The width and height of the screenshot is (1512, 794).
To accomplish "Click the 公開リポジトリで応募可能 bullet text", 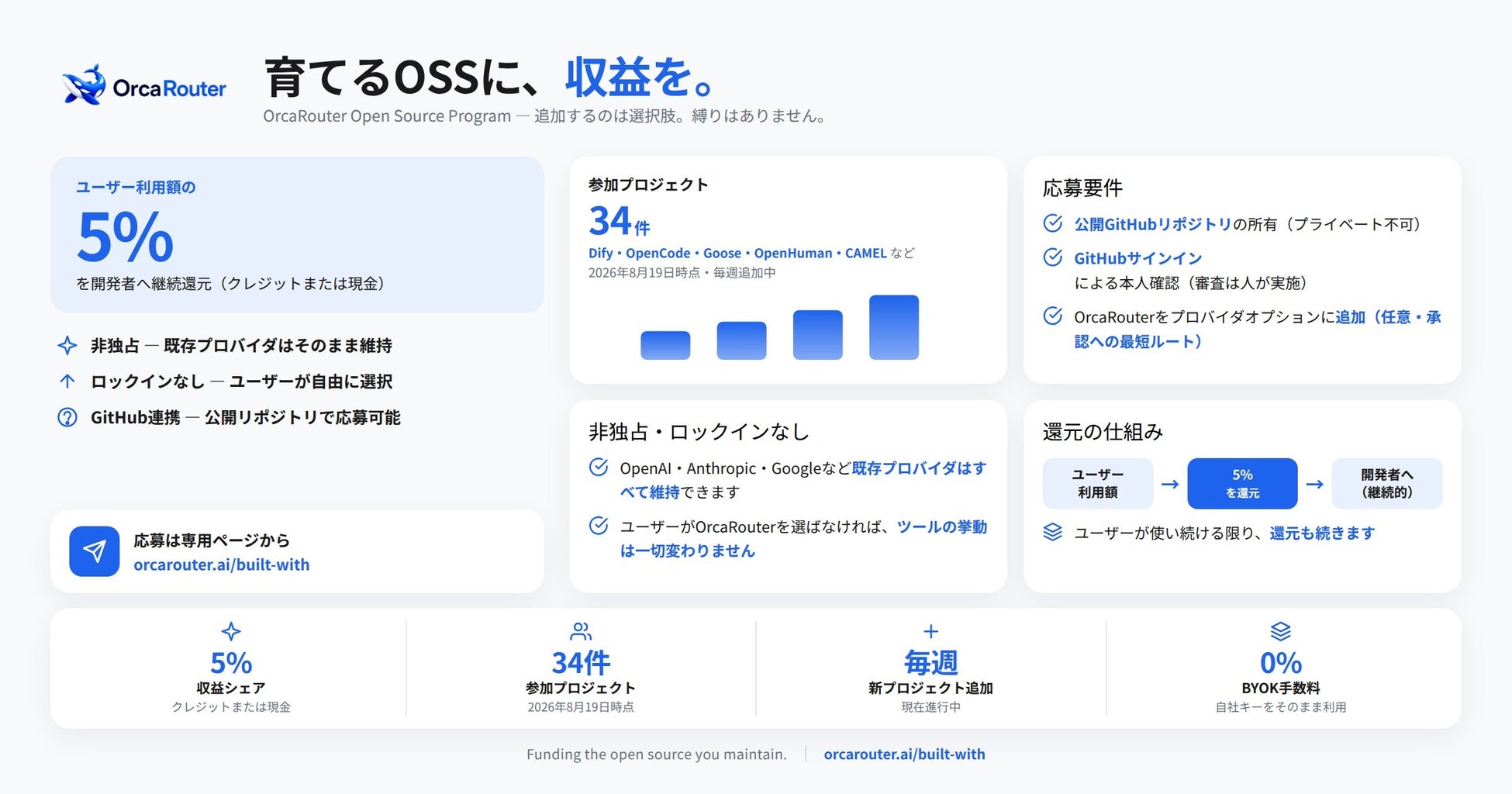I will (x=302, y=417).
